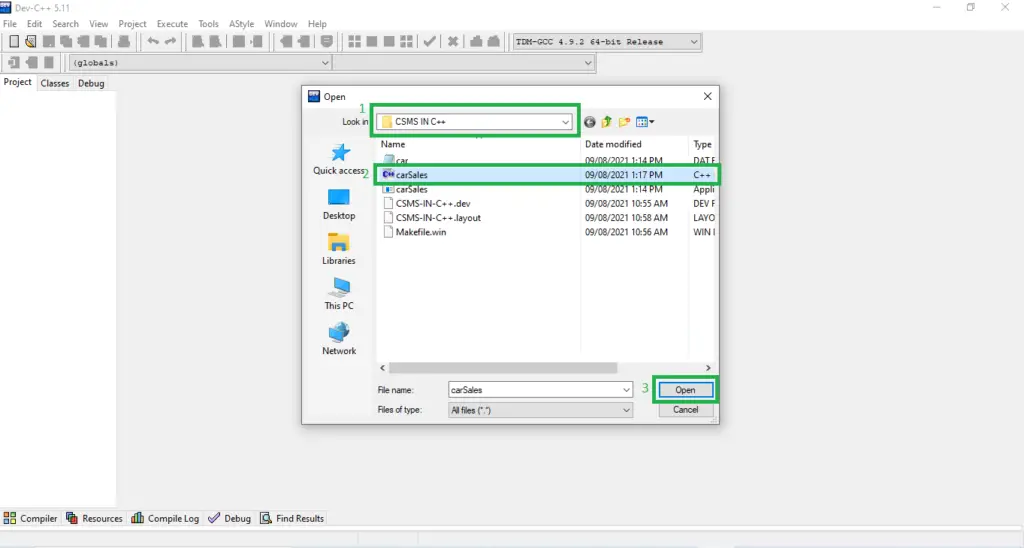Go back using the dialog's back arrow
The image size is (1024, 548).
[590, 122]
